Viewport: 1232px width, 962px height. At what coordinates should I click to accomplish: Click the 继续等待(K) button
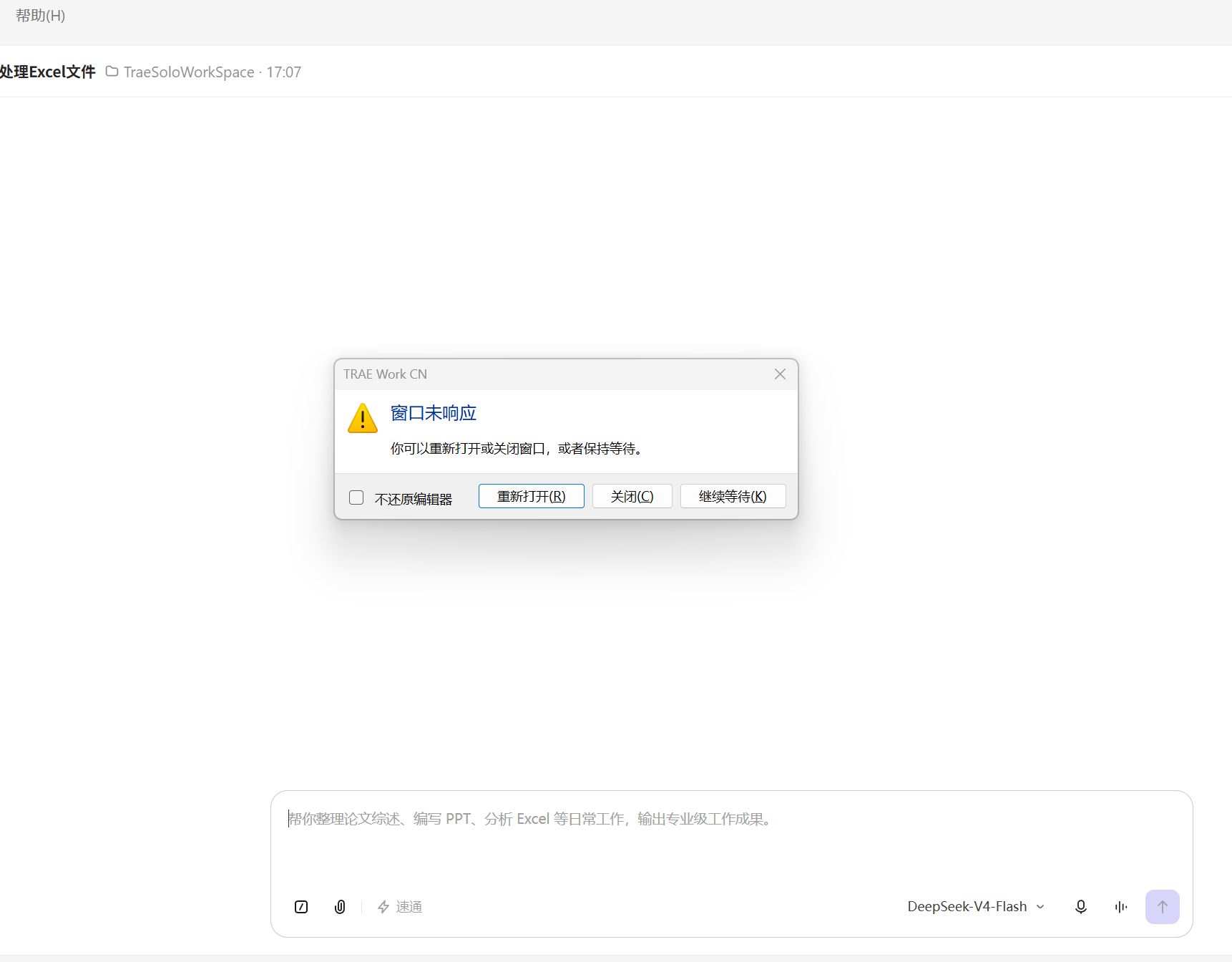(x=733, y=496)
